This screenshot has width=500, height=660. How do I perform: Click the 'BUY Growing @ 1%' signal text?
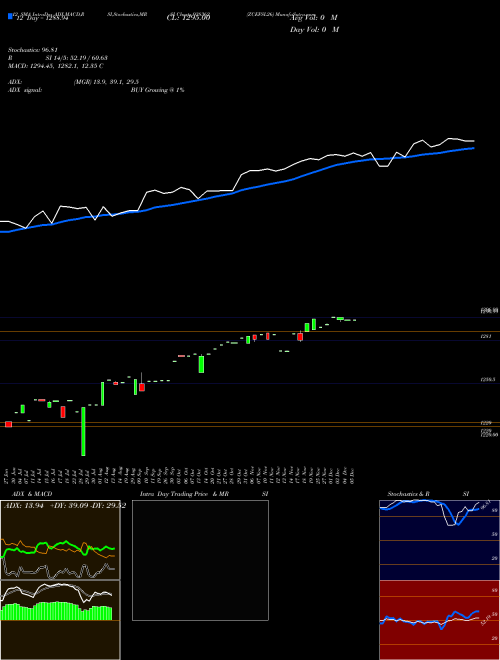tap(157, 90)
